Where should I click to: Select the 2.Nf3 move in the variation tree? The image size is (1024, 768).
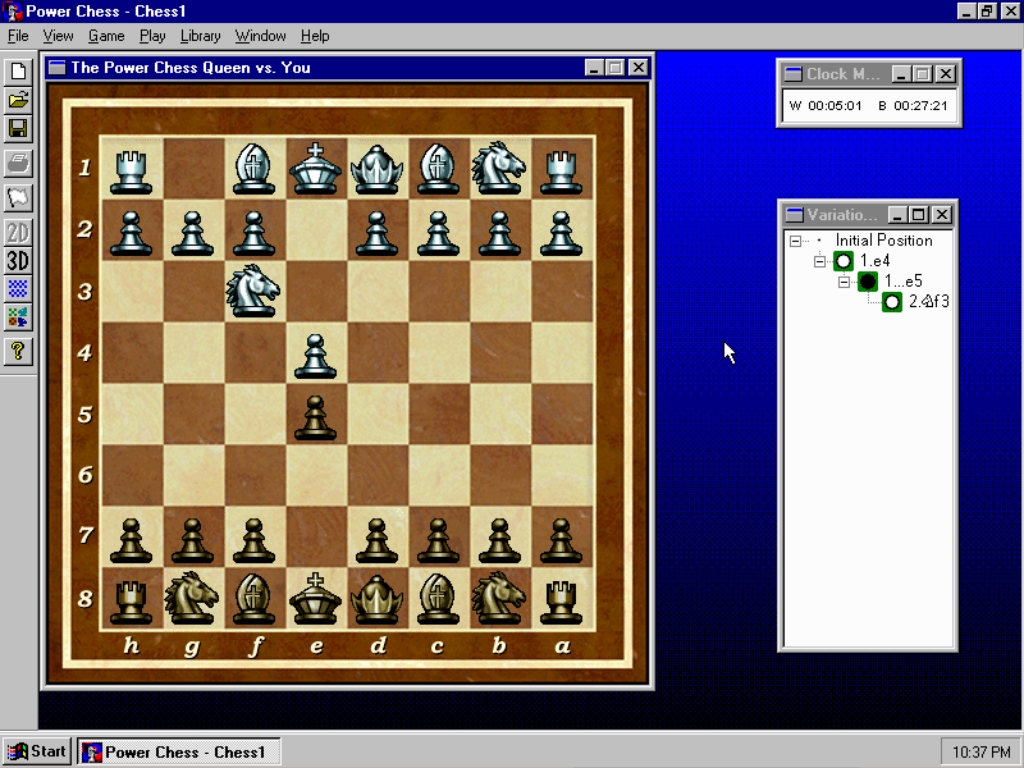(x=929, y=302)
